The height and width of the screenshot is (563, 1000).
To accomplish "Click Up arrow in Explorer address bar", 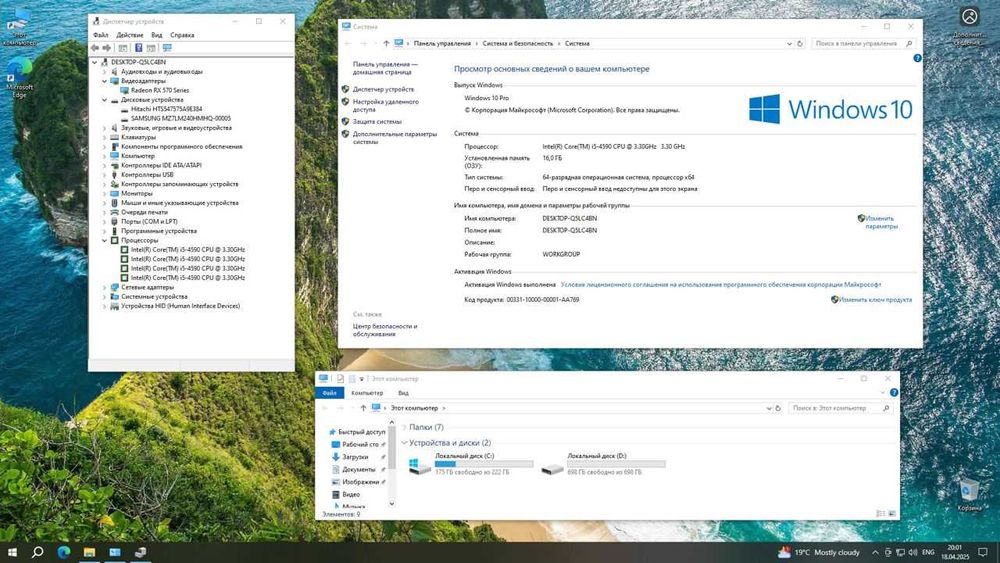I will (363, 408).
